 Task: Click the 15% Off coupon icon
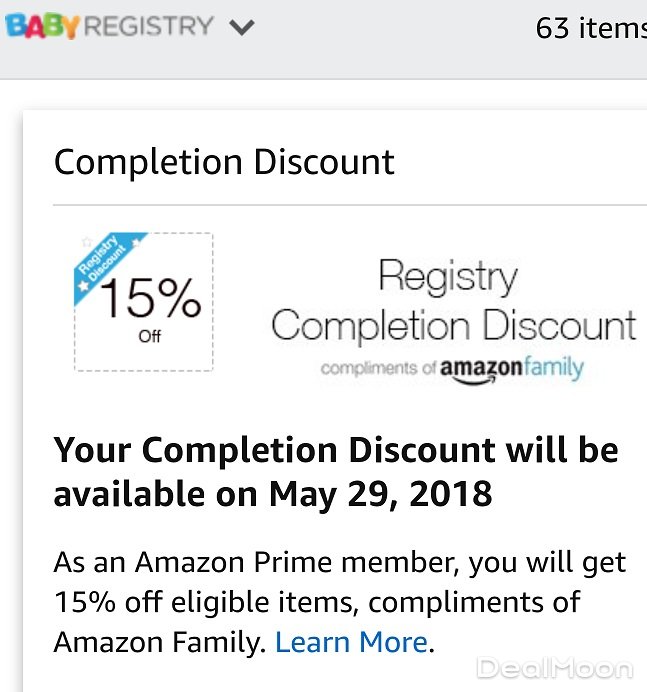(x=144, y=302)
